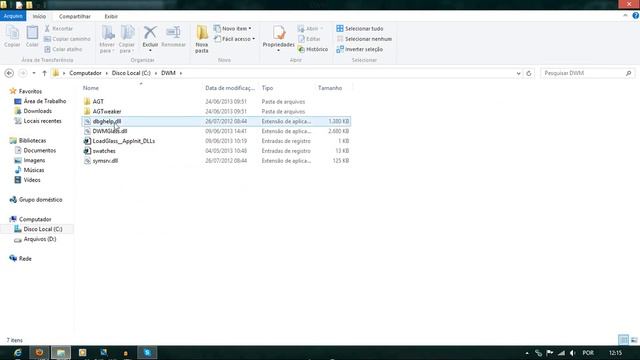Click the volume icon in the tray

(573, 353)
